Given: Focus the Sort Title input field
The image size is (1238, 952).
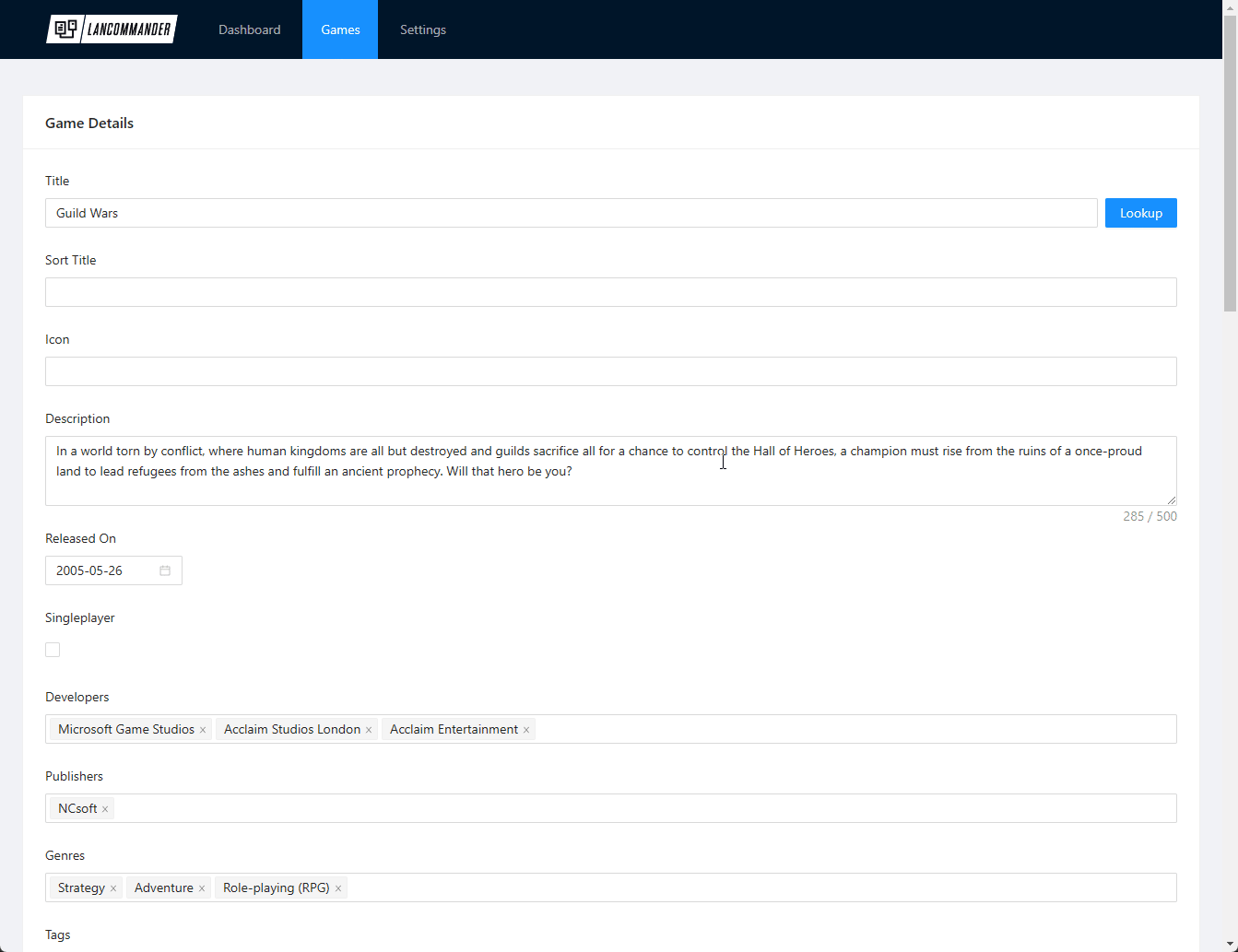Looking at the screenshot, I should click(610, 292).
